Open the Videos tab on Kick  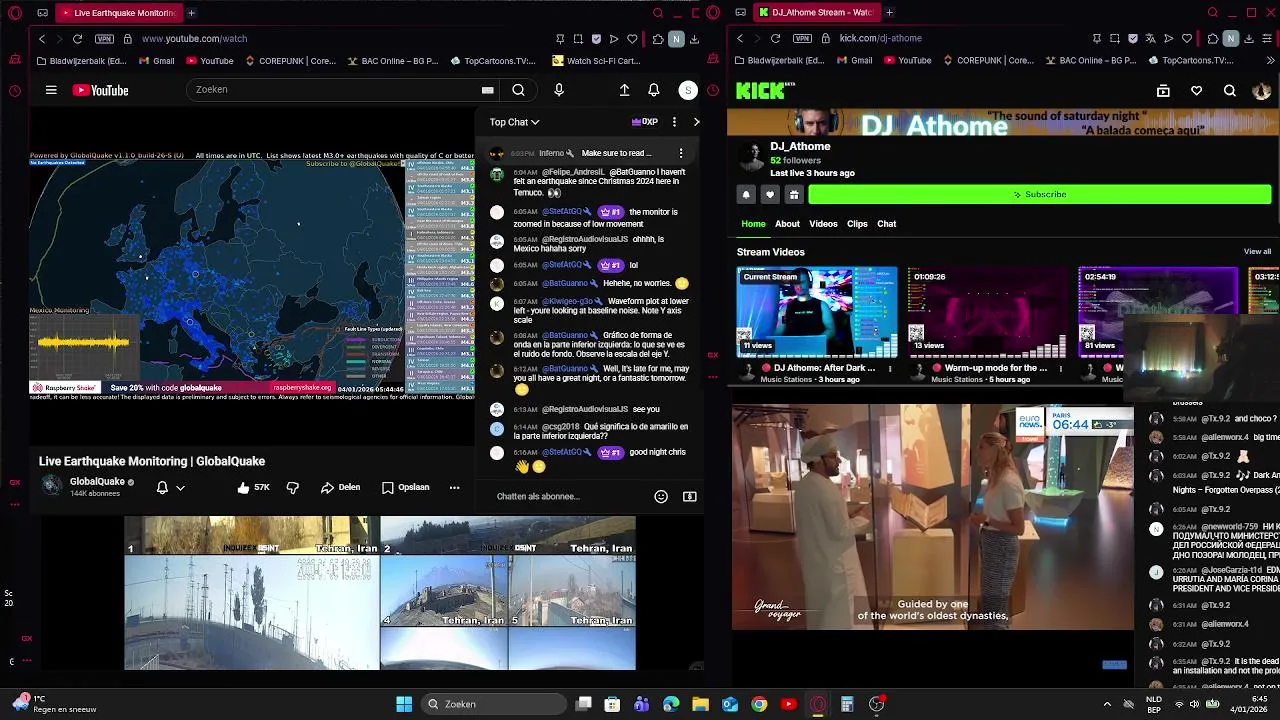coord(823,224)
